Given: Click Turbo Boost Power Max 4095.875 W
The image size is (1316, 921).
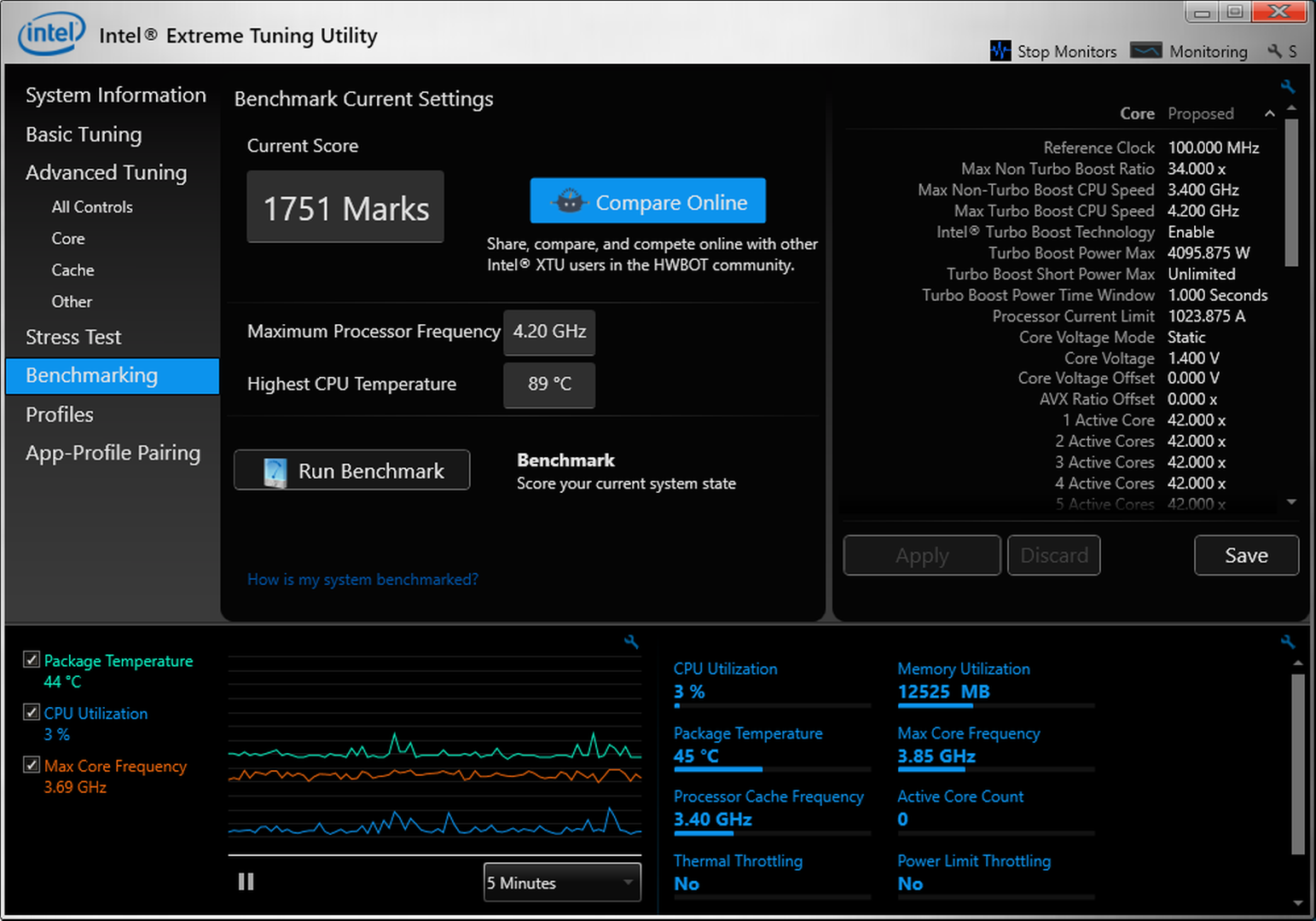Looking at the screenshot, I should pyautogui.click(x=1209, y=252).
